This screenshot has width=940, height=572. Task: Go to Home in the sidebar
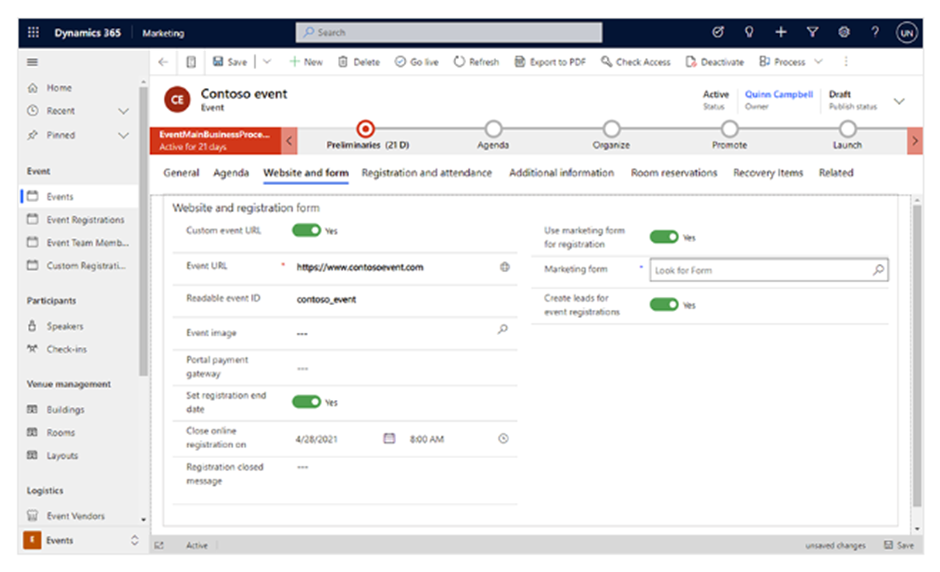pos(59,88)
